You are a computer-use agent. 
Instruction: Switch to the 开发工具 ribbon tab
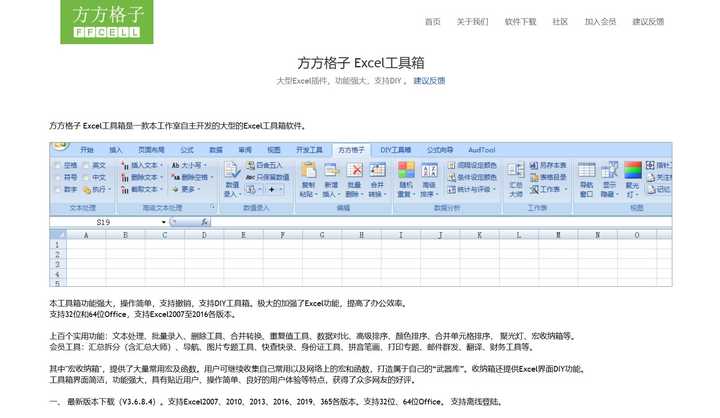309,150
